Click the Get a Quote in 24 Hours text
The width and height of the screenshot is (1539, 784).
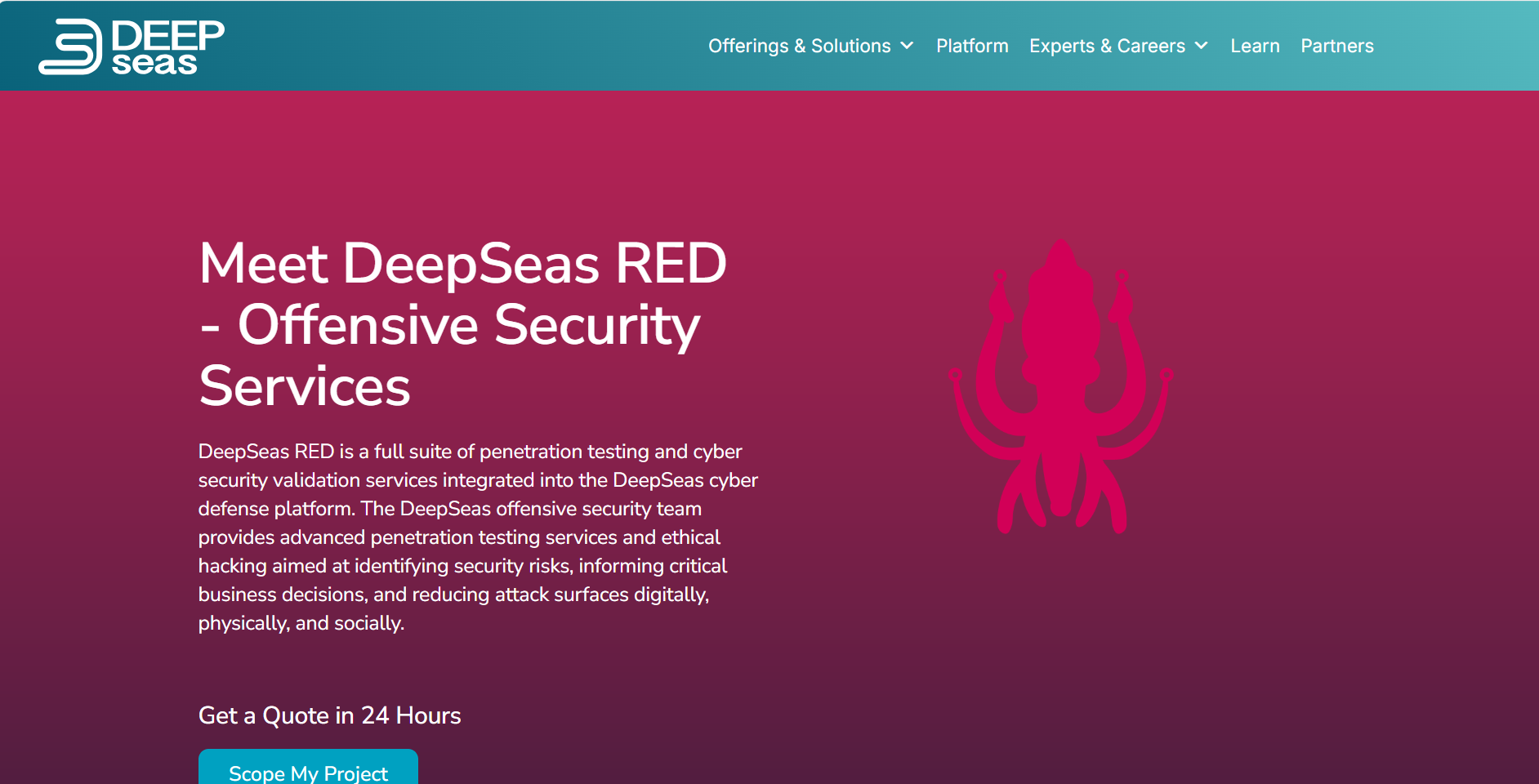click(x=329, y=715)
